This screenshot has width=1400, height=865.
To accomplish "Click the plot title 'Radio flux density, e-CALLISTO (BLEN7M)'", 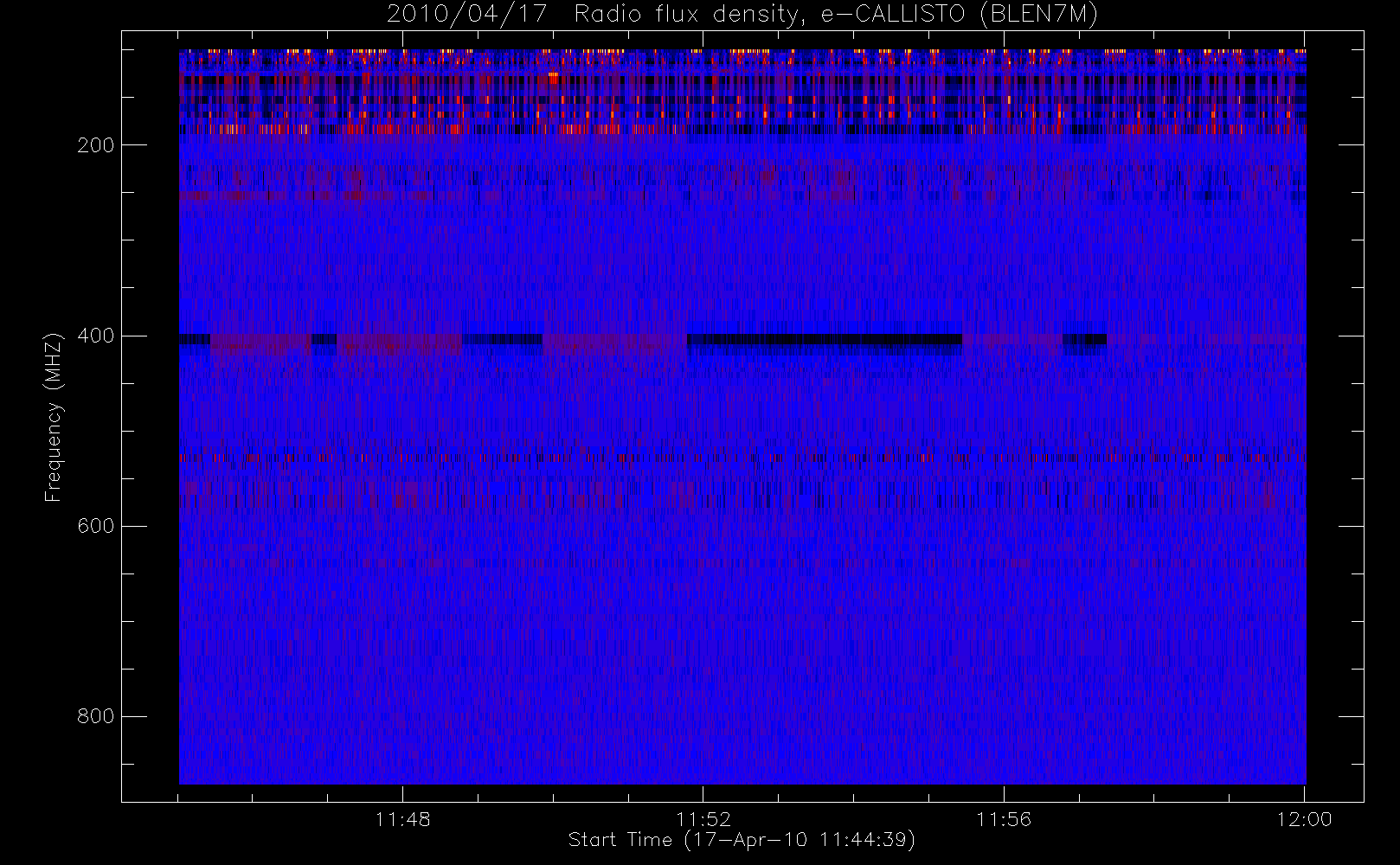I will 836,15.
